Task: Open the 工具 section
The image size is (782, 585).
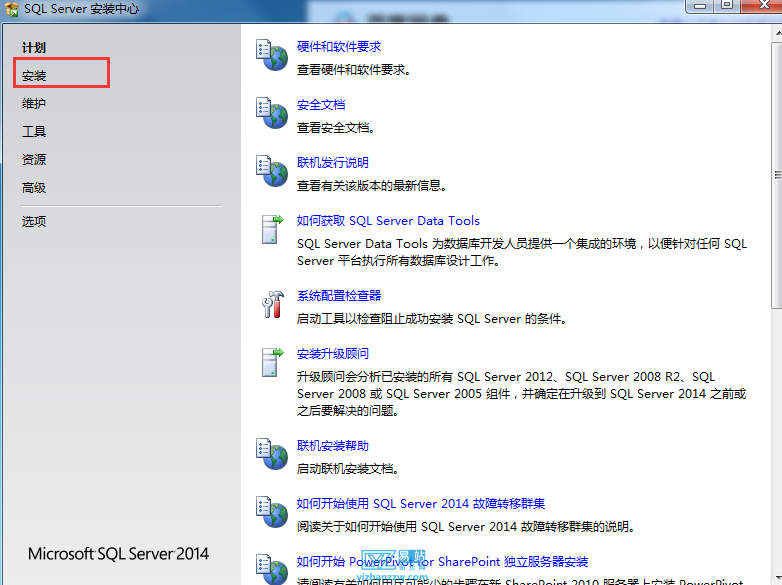Action: (x=34, y=132)
